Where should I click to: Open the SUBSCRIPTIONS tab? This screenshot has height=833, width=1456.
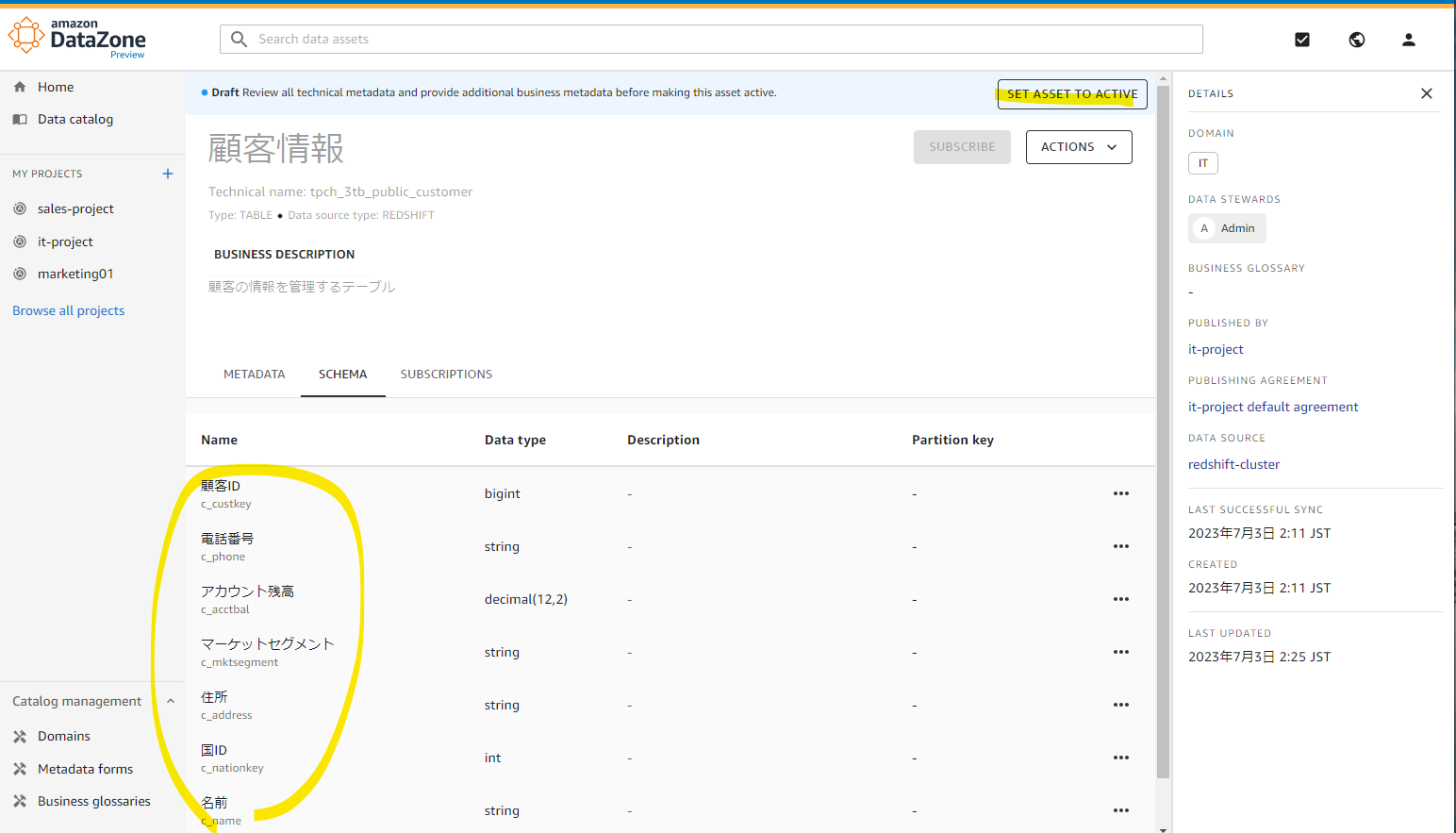[x=446, y=375]
